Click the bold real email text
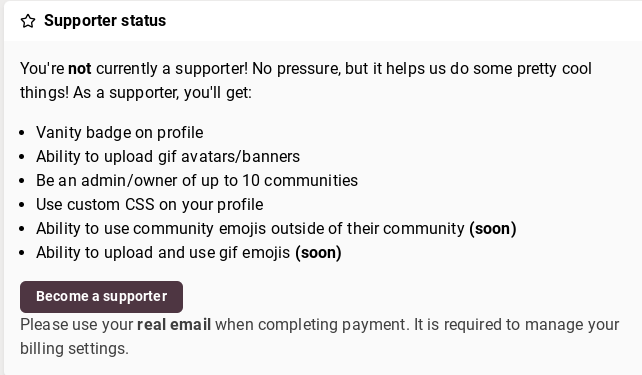The image size is (642, 375). (x=174, y=325)
